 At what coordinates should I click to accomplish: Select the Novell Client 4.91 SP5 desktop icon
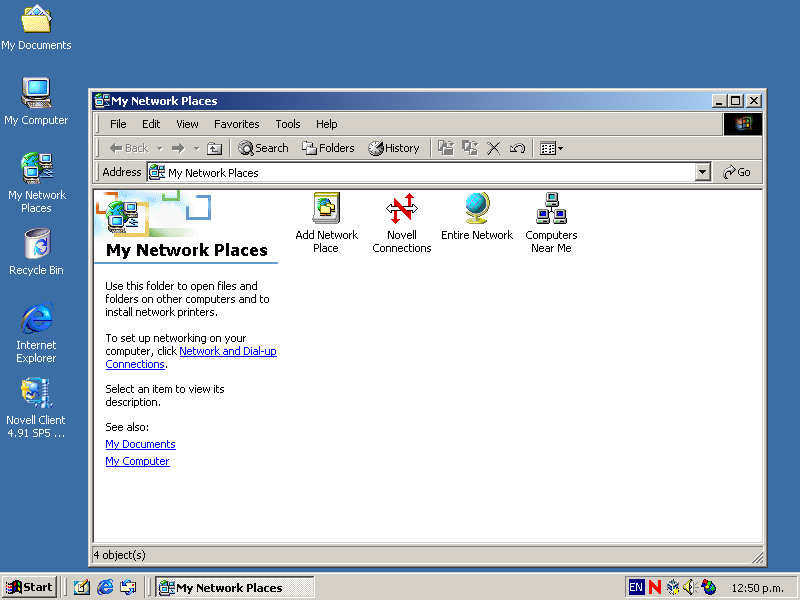[36, 408]
